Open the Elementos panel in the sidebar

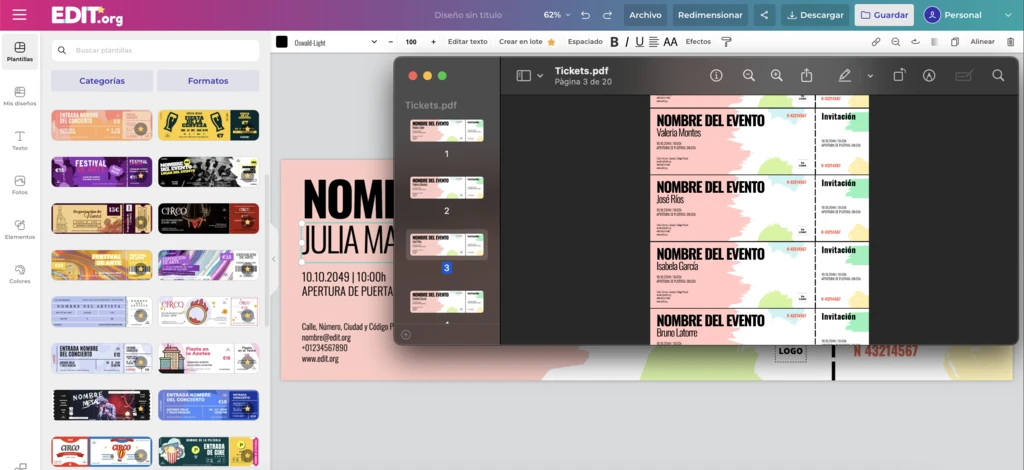coord(19,229)
